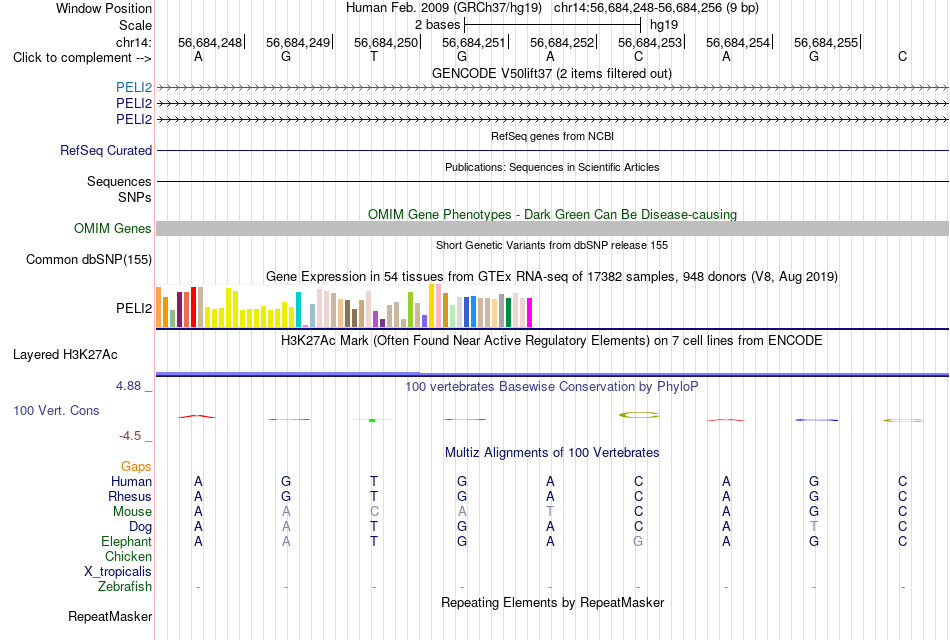Click the 56,684,255 position label
950x640 pixels.
pyautogui.click(x=826, y=42)
